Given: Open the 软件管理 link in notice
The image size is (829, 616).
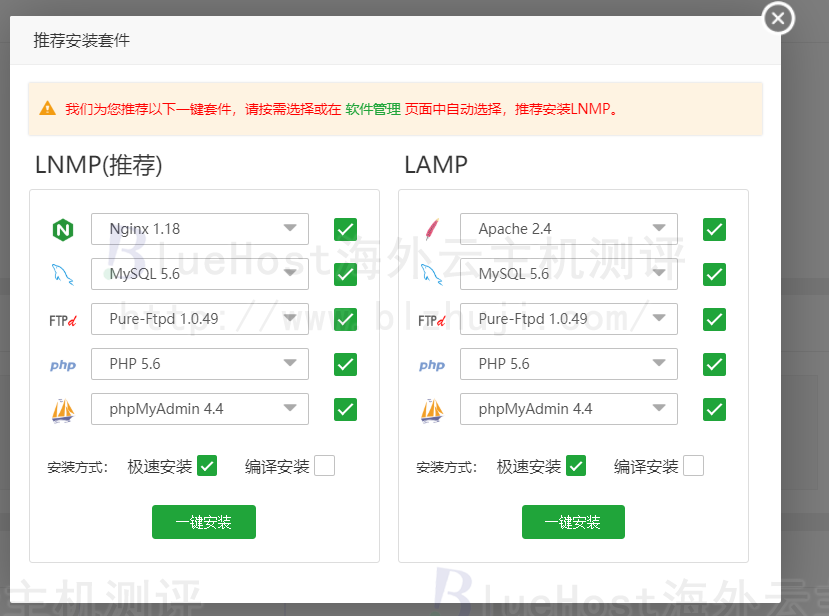Looking at the screenshot, I should coord(373,109).
